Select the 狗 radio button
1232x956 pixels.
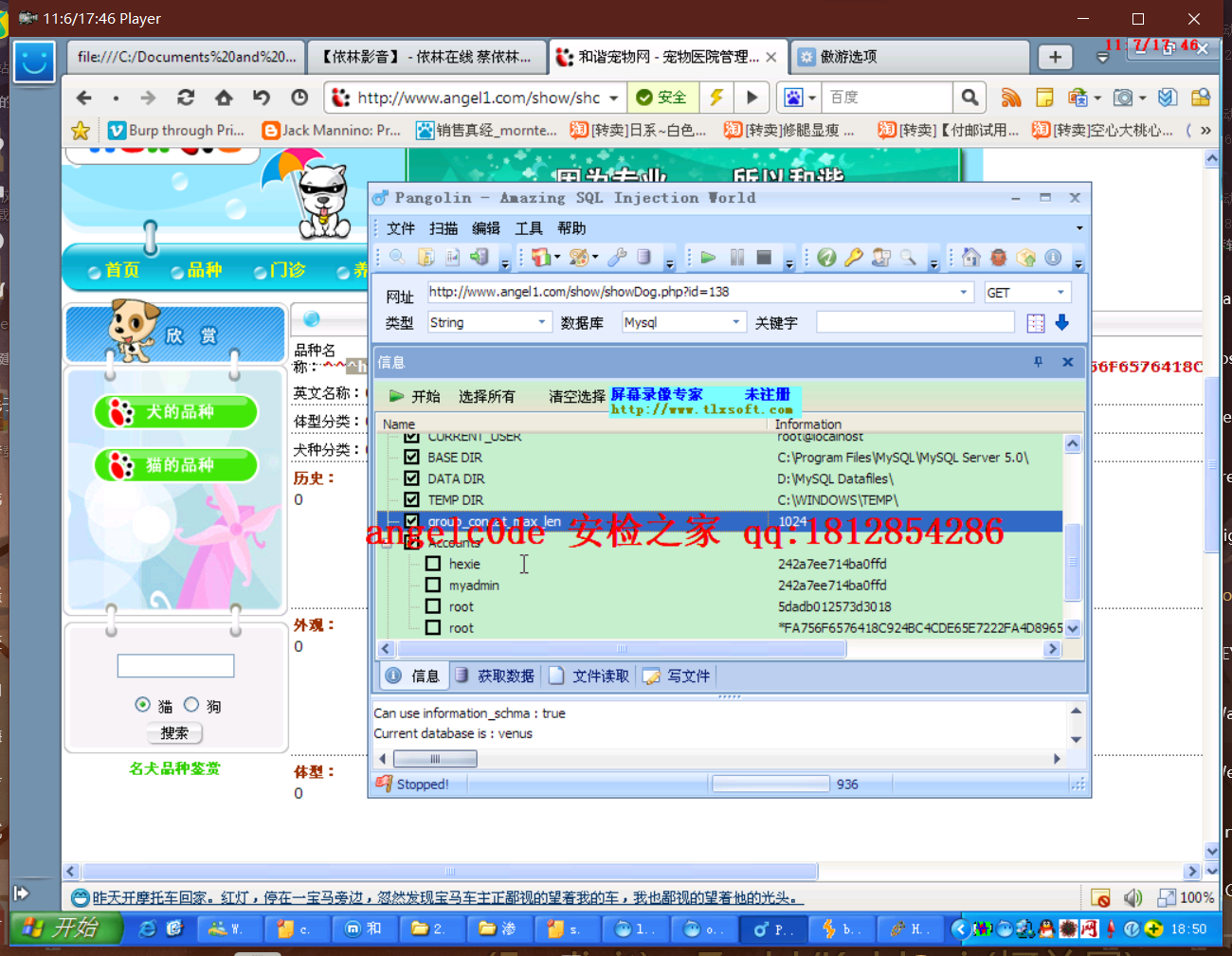pyautogui.click(x=191, y=705)
